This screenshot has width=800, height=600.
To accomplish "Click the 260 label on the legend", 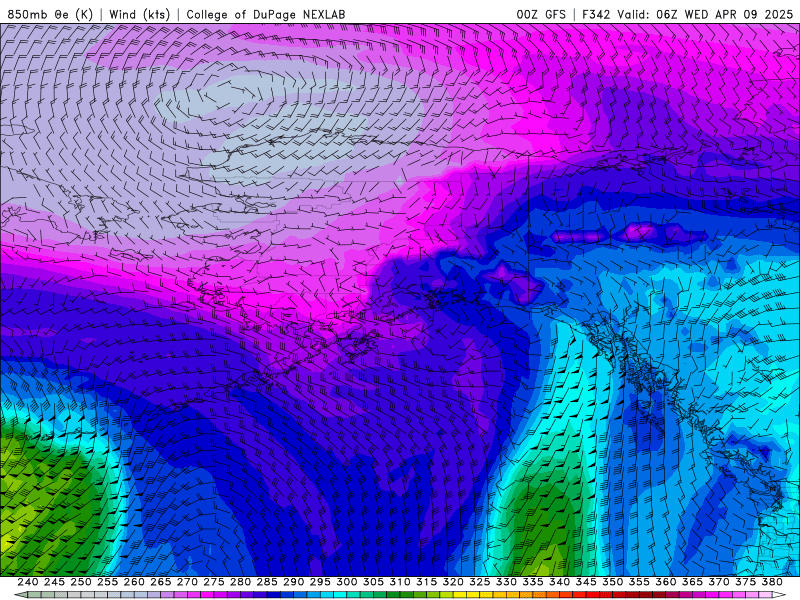I will tap(134, 582).
